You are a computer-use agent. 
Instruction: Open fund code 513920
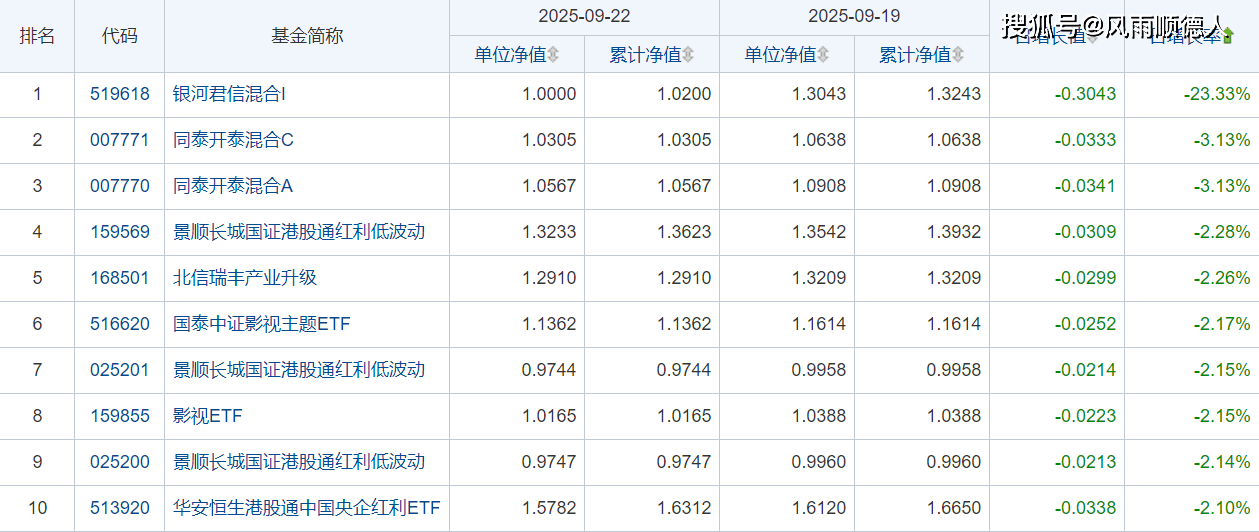coord(119,508)
